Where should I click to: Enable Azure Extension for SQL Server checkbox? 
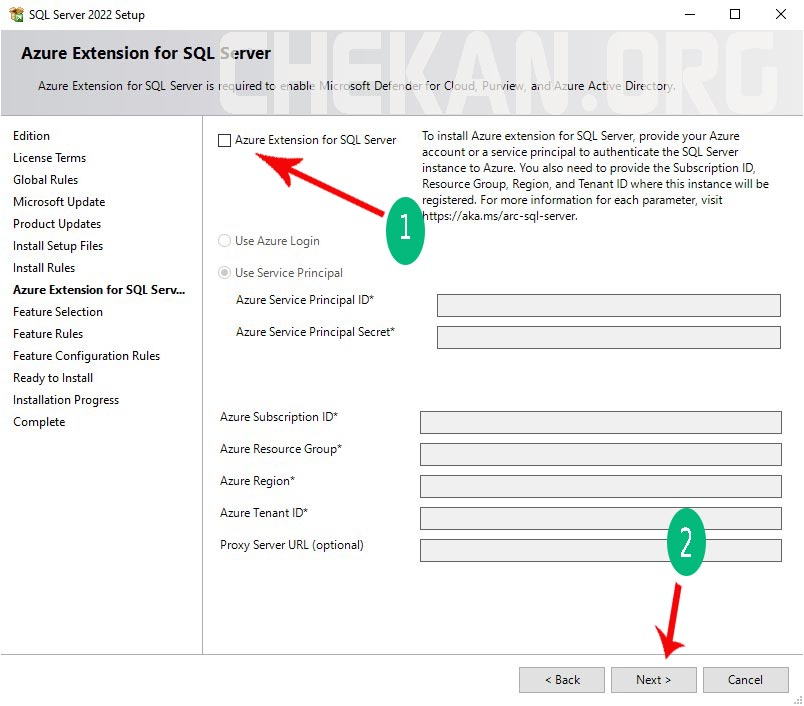[x=225, y=140]
